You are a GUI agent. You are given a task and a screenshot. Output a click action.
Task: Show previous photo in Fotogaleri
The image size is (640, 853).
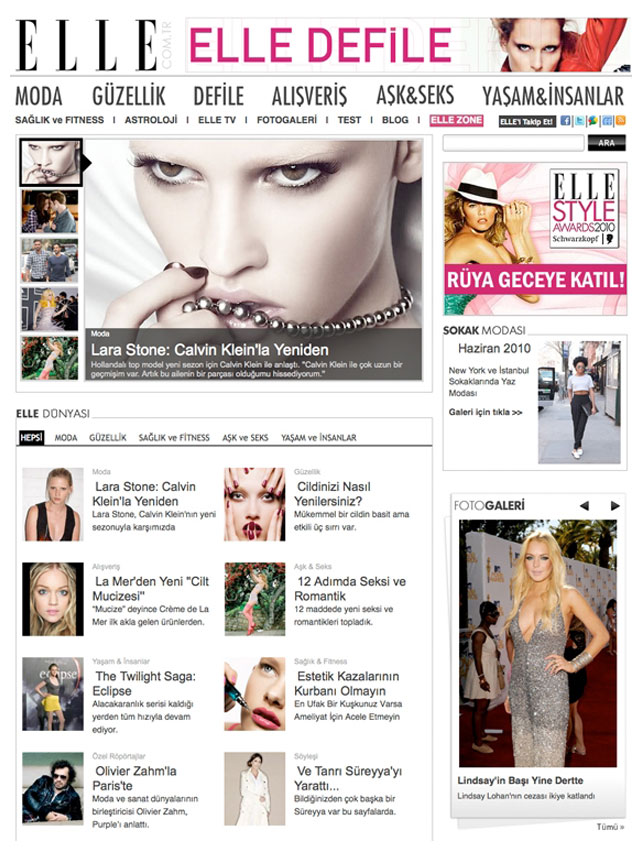point(584,505)
